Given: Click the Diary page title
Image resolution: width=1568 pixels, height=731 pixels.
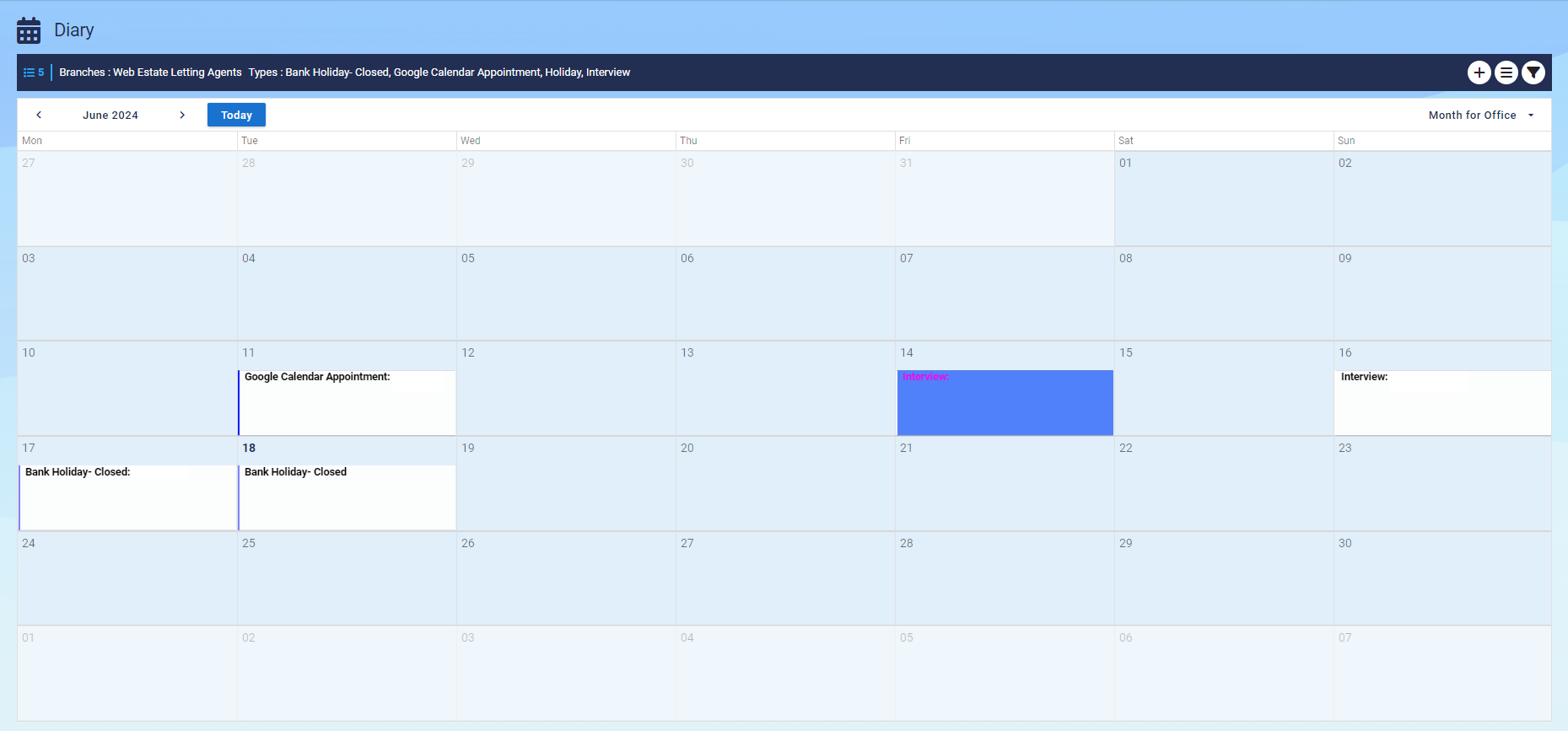Looking at the screenshot, I should click(74, 30).
